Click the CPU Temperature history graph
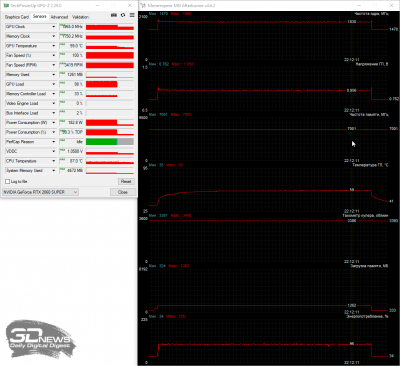400x366 pixels. 110,161
